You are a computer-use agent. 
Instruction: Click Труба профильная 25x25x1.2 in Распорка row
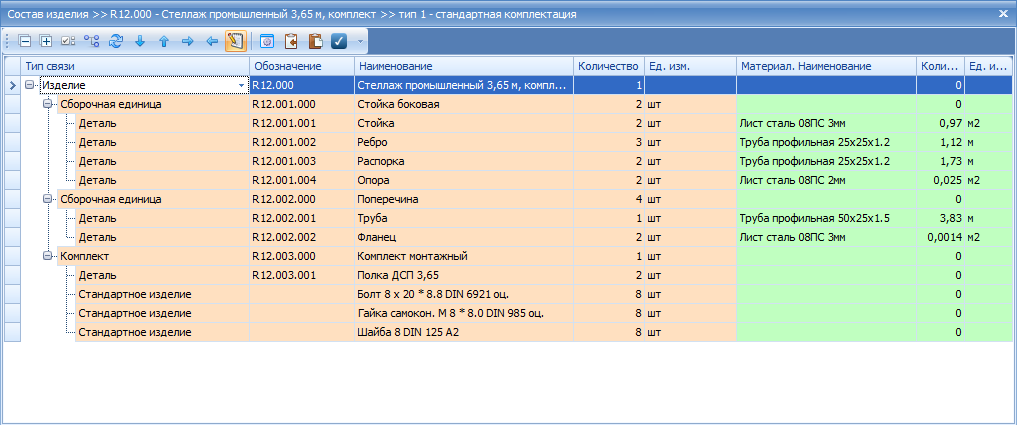pos(826,161)
